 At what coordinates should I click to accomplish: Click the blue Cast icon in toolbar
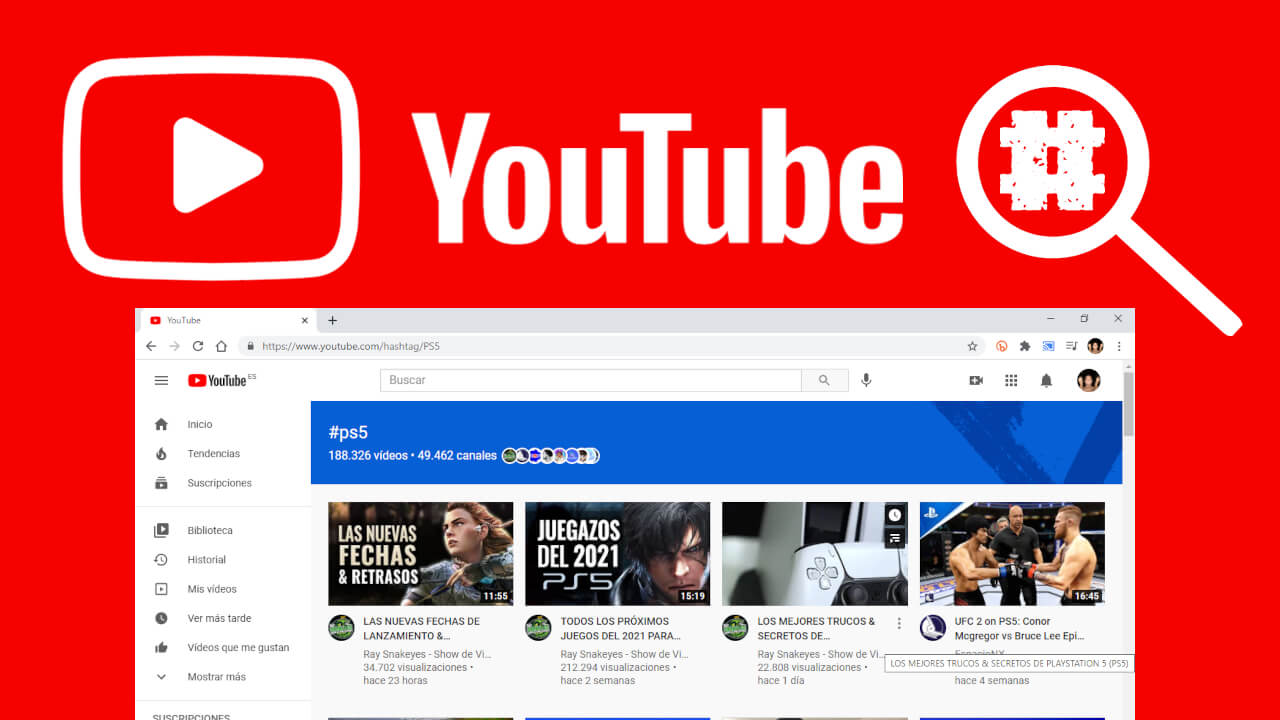click(x=1048, y=346)
